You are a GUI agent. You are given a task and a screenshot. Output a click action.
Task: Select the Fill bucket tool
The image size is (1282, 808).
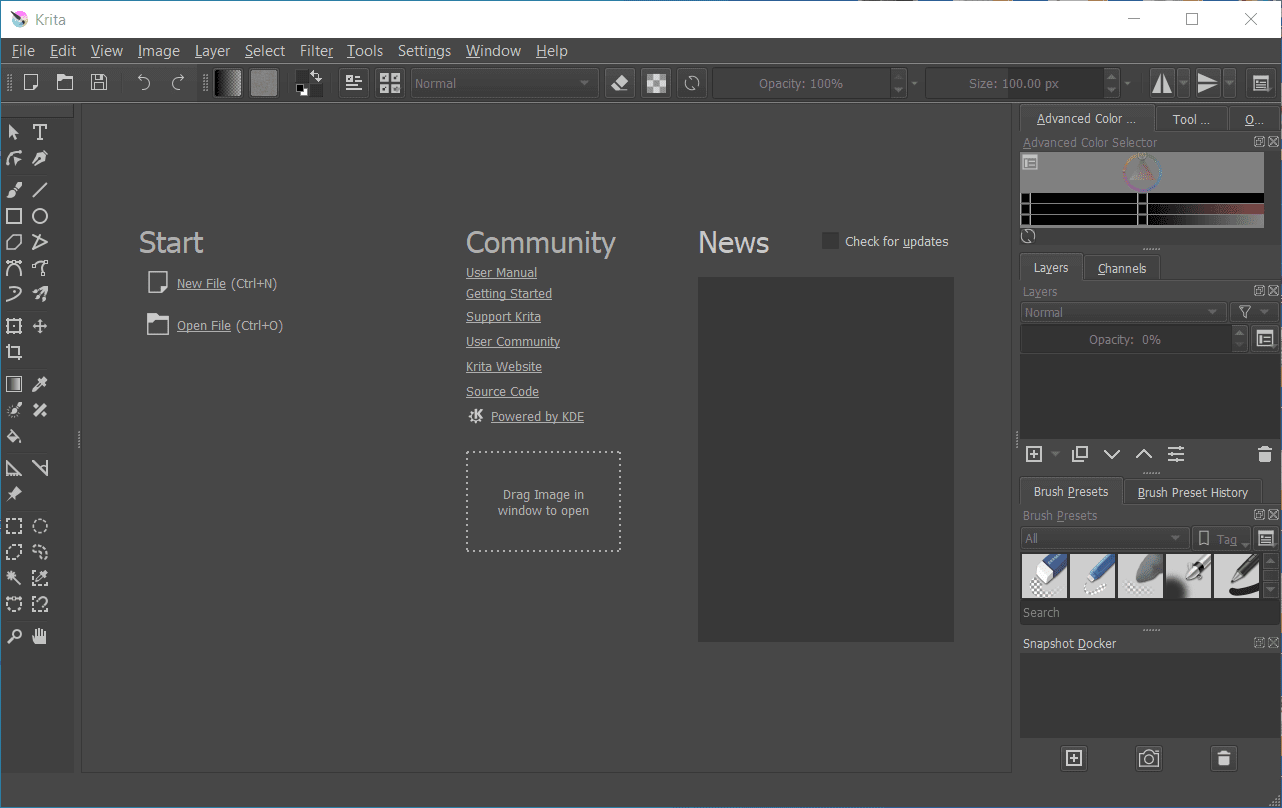(14, 436)
